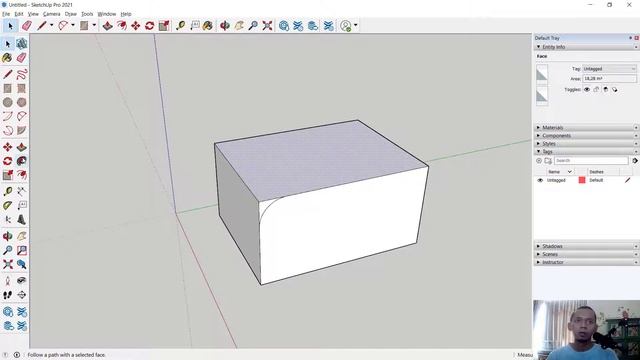Collapse the Entity Info panel
This screenshot has width=640, height=360.
[538, 47]
